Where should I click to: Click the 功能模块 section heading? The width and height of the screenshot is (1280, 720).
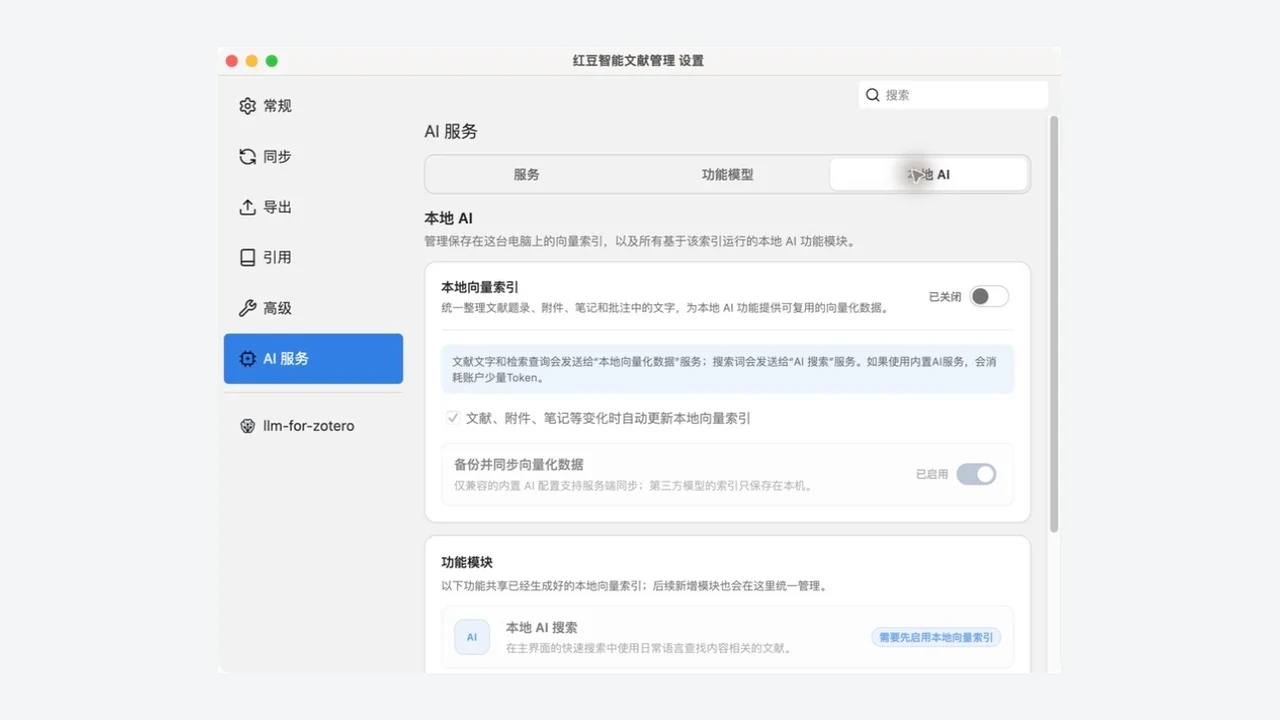click(x=467, y=562)
